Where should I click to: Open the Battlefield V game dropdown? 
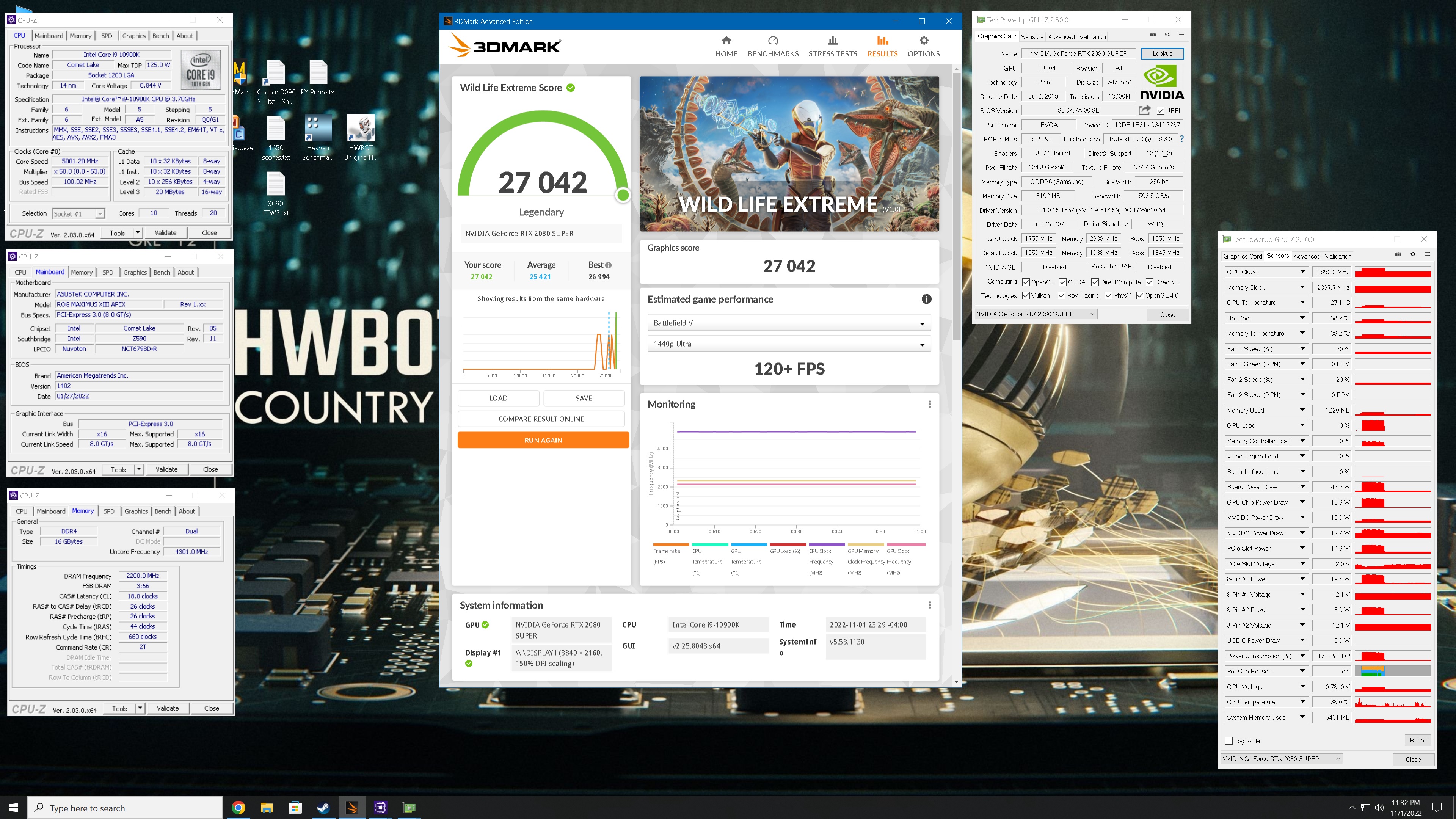(789, 323)
